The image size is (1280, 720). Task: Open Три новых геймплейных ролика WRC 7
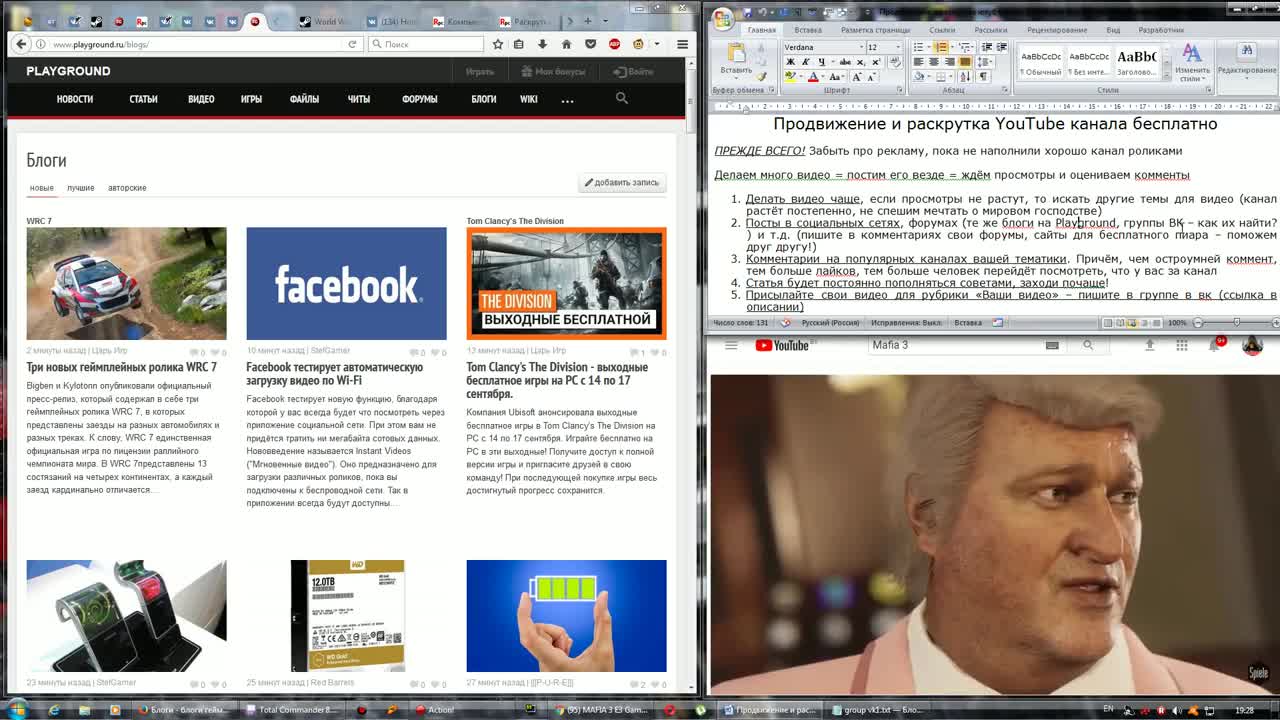(121, 367)
